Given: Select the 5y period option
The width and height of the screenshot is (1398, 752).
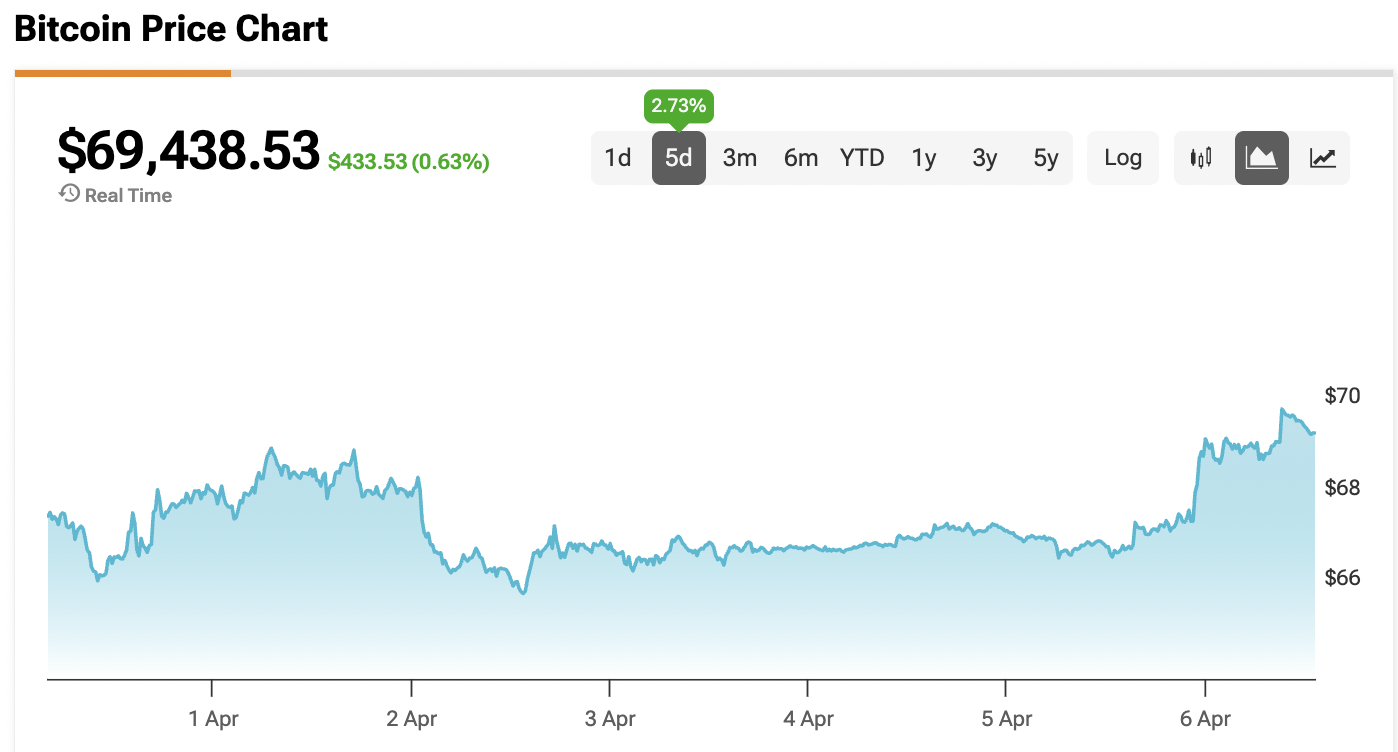Looking at the screenshot, I should point(1045,157).
